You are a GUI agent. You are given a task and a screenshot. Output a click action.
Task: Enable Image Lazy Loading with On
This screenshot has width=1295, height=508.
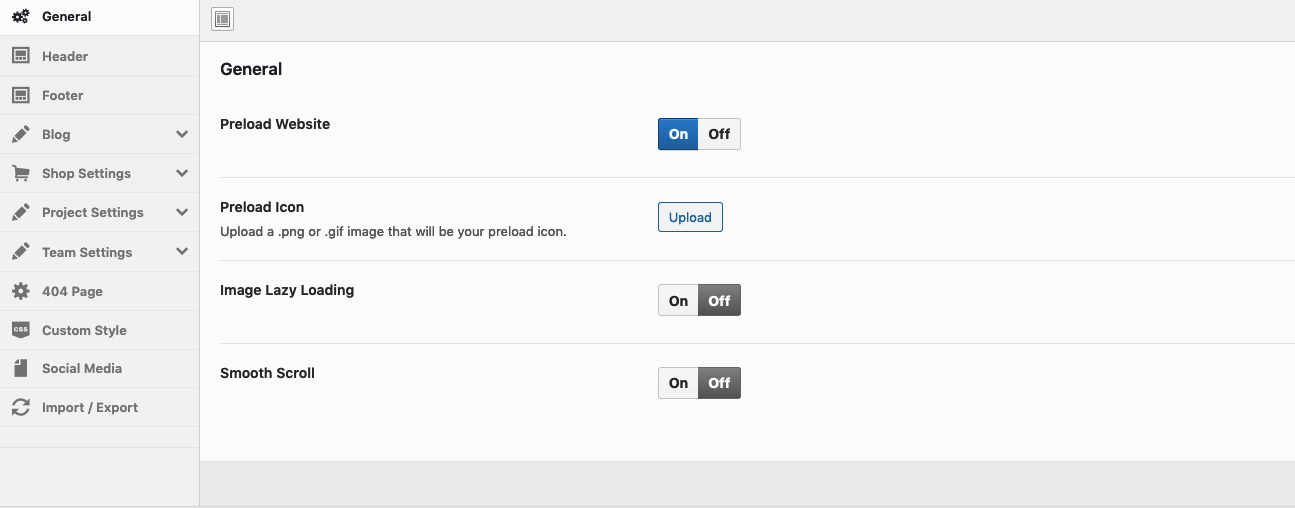[678, 300]
